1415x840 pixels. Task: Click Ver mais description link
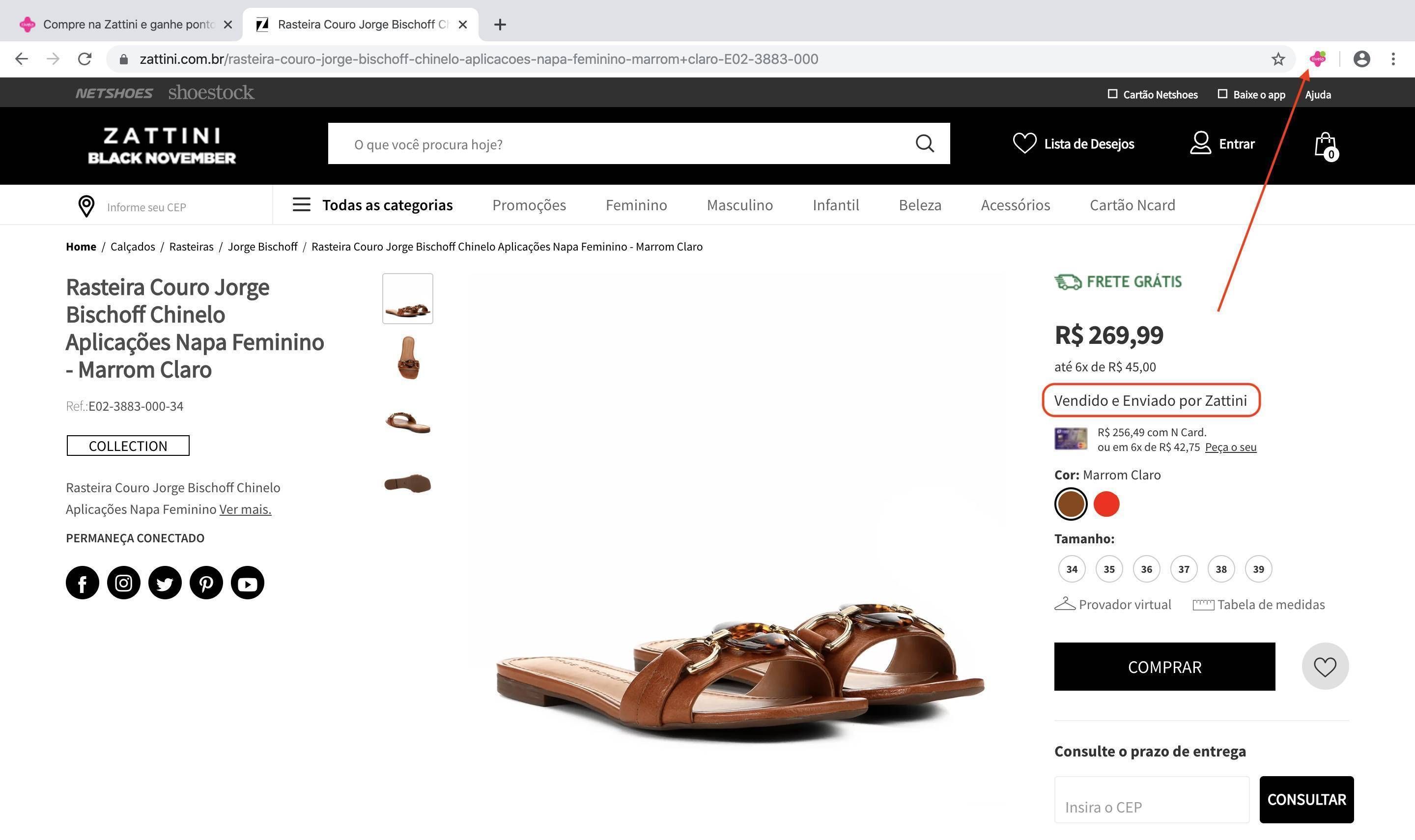pos(245,509)
